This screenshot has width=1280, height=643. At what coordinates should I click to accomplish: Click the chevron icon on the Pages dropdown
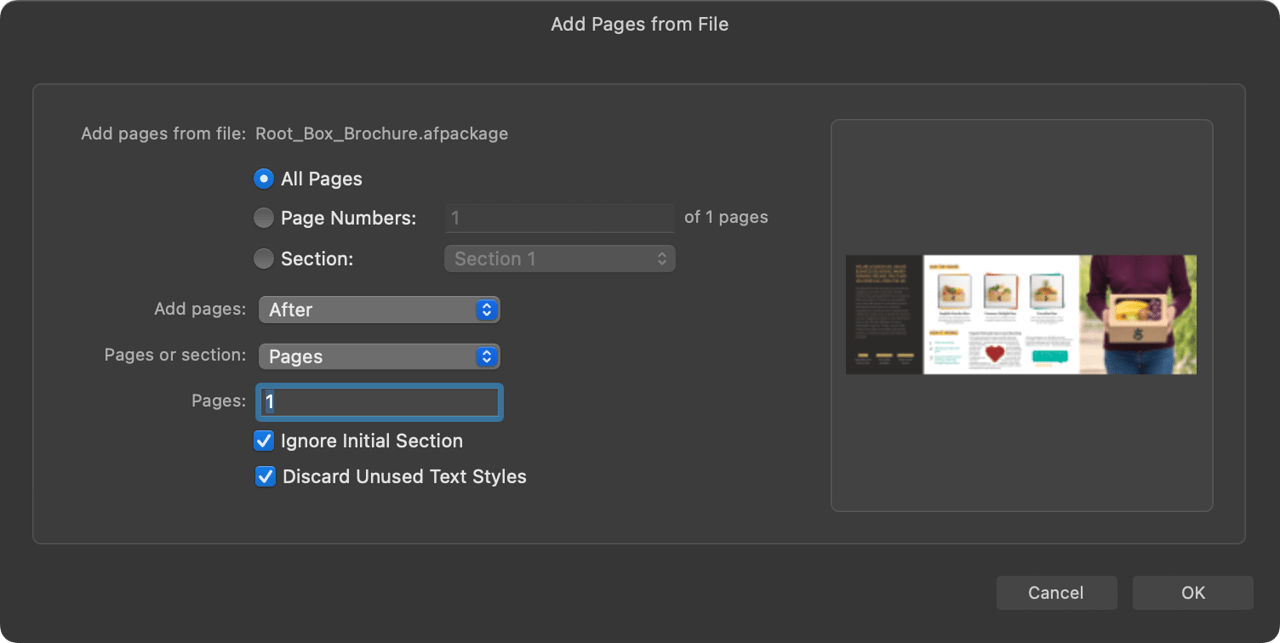[x=487, y=356]
